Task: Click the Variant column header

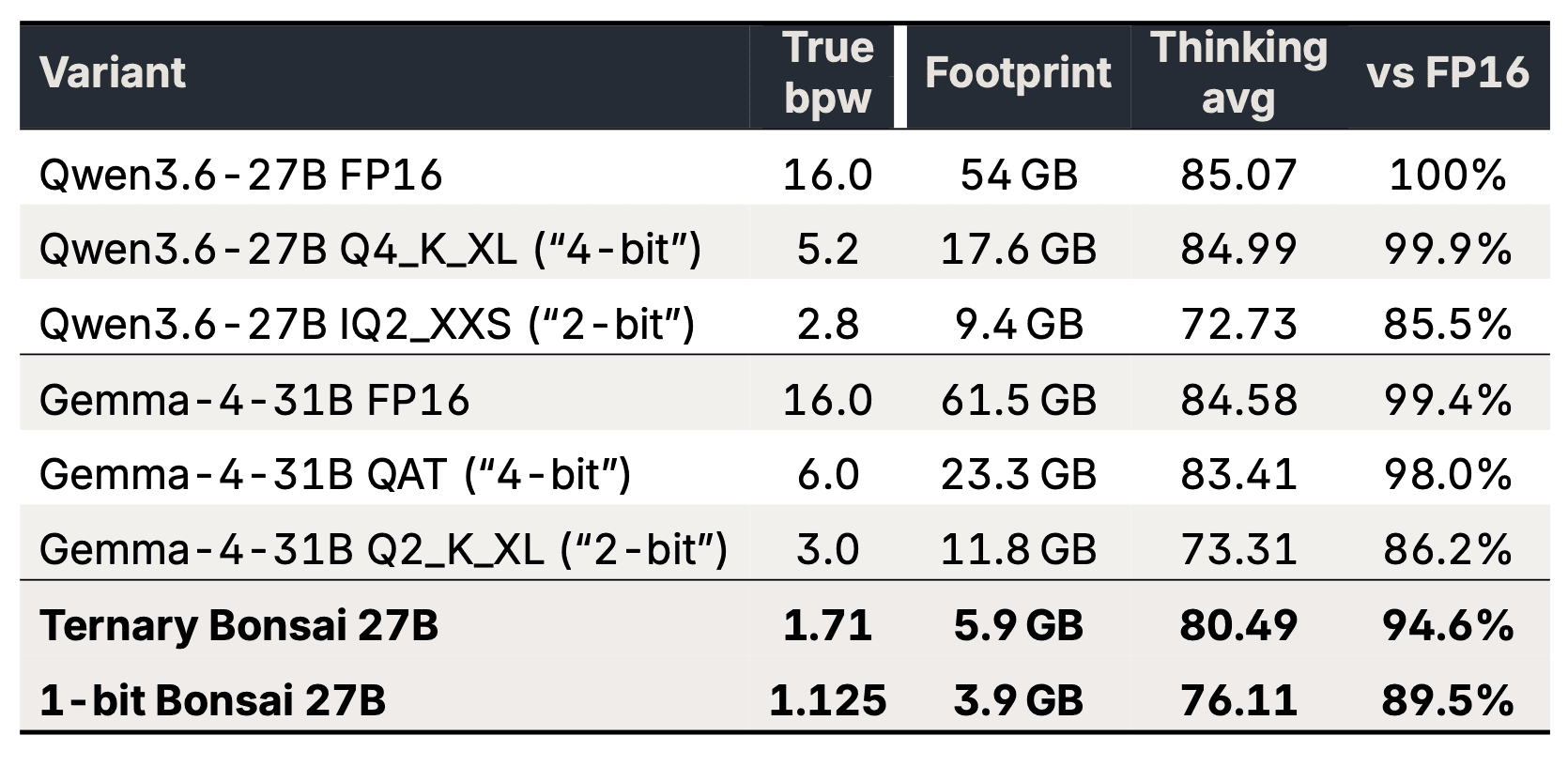Action: [113, 73]
